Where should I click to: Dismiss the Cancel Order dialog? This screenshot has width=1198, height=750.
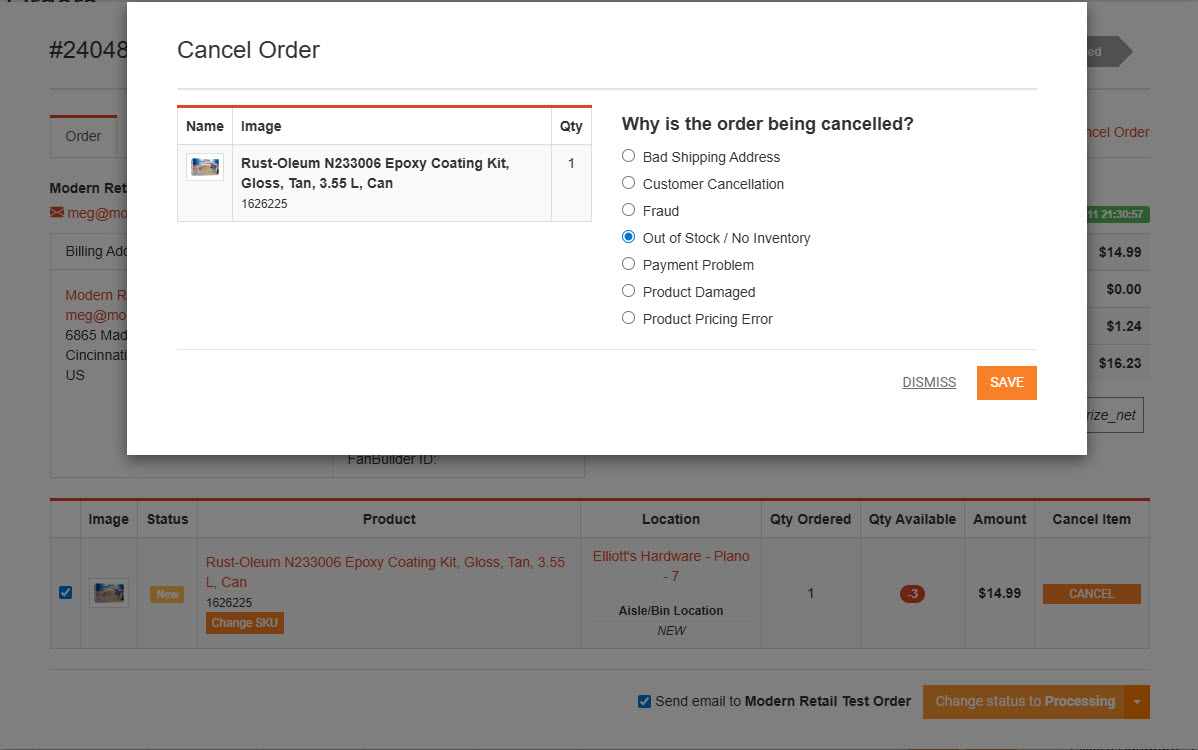929,383
